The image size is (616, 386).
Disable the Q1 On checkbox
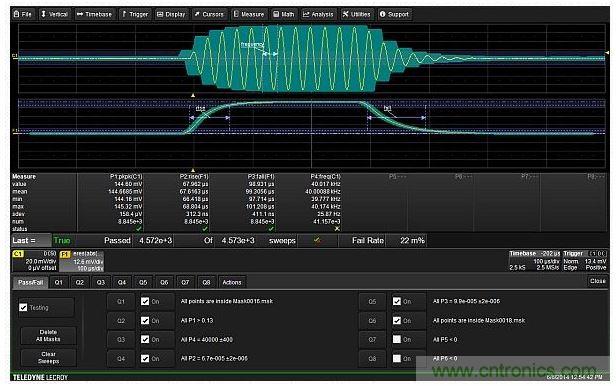pos(145,301)
